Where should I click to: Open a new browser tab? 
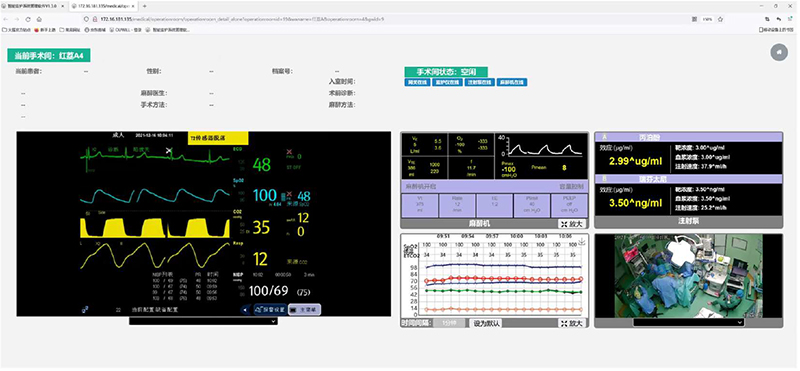pos(144,6)
